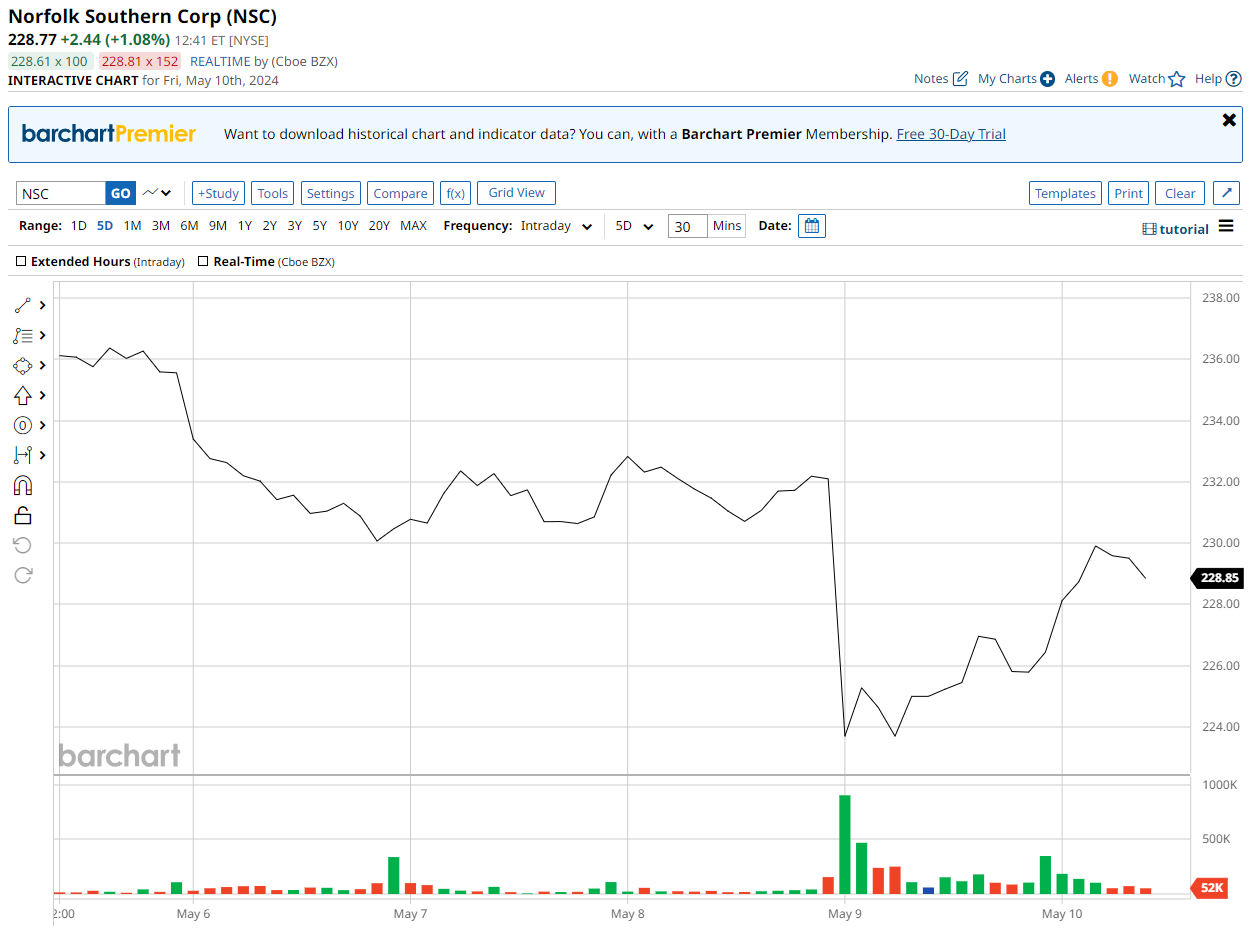This screenshot has height=941, width=1256.
Task: Click the 52K volume marker
Action: coord(1210,887)
